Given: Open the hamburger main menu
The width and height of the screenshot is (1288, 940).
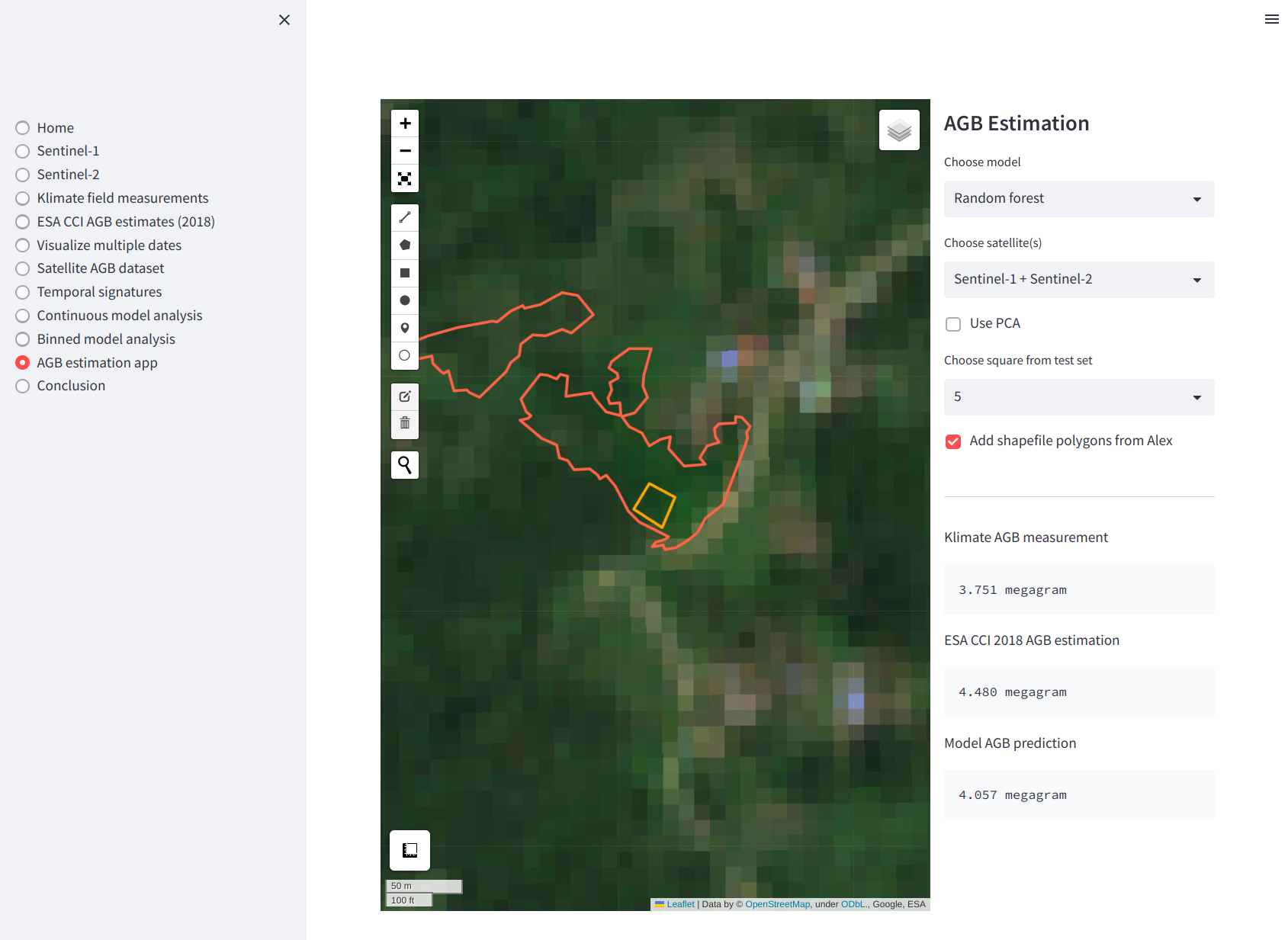Looking at the screenshot, I should tap(1271, 19).
